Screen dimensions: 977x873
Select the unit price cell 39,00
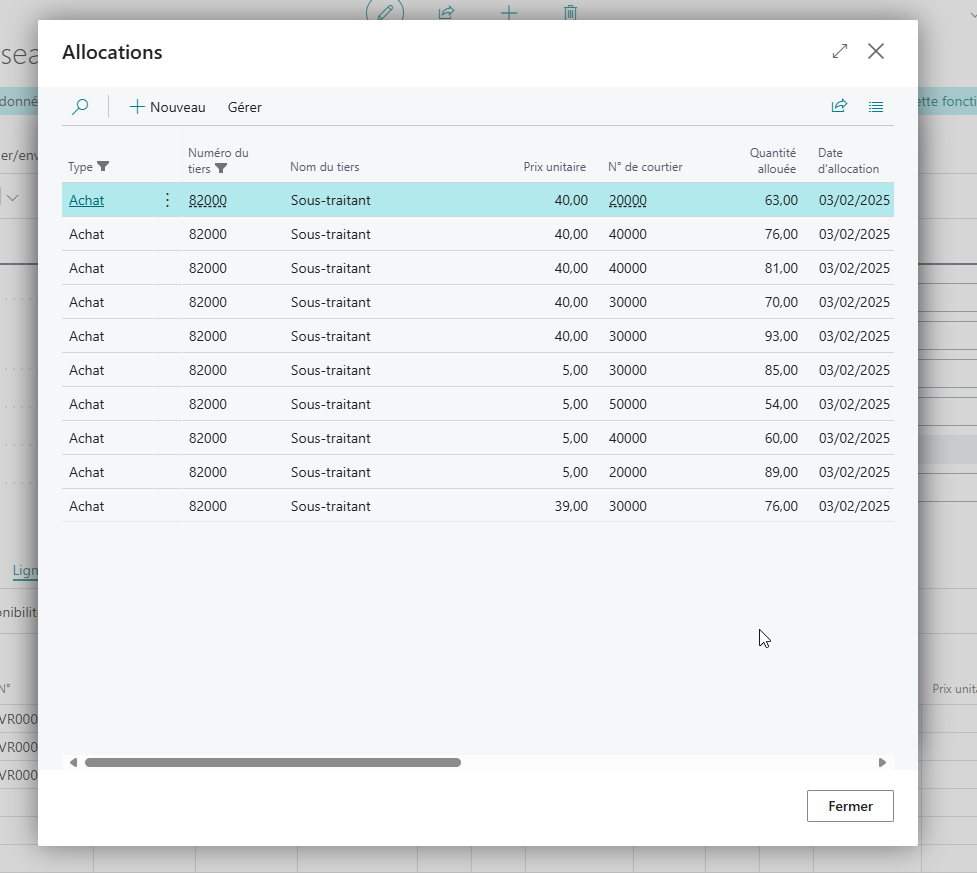(571, 506)
